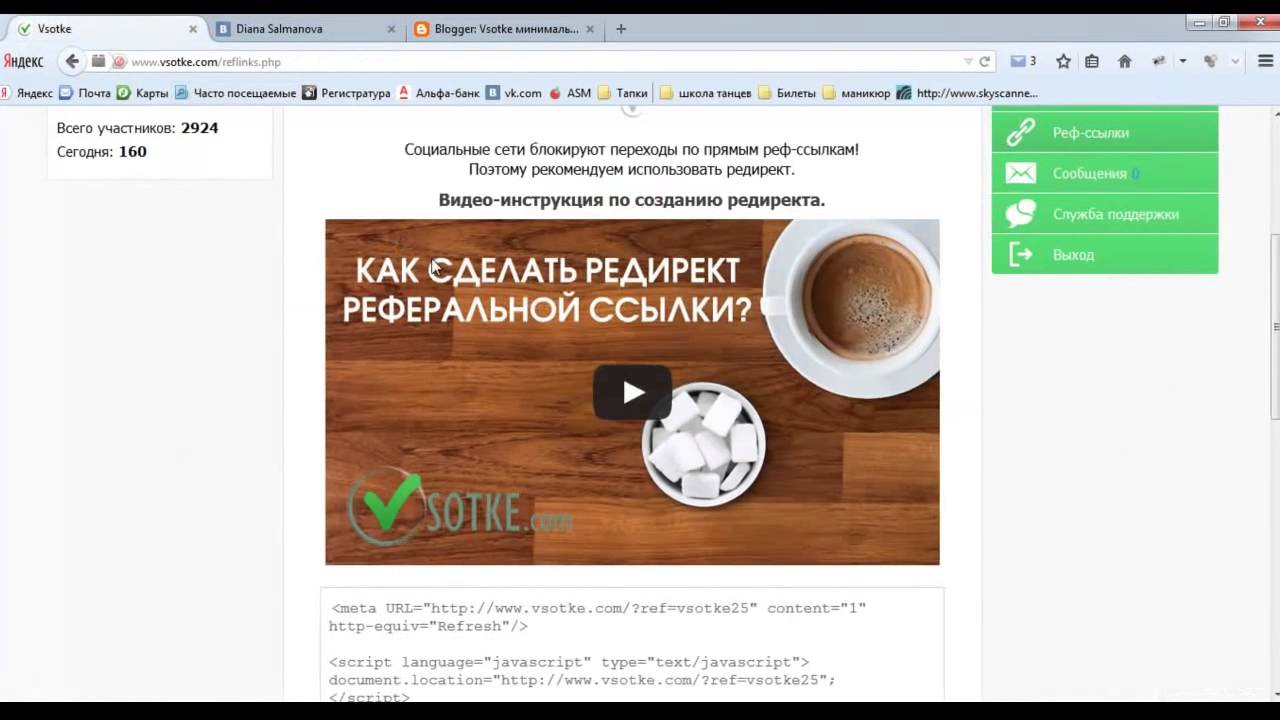The width and height of the screenshot is (1280, 720).
Task: Reload the page with the refresh icon
Action: tap(984, 61)
